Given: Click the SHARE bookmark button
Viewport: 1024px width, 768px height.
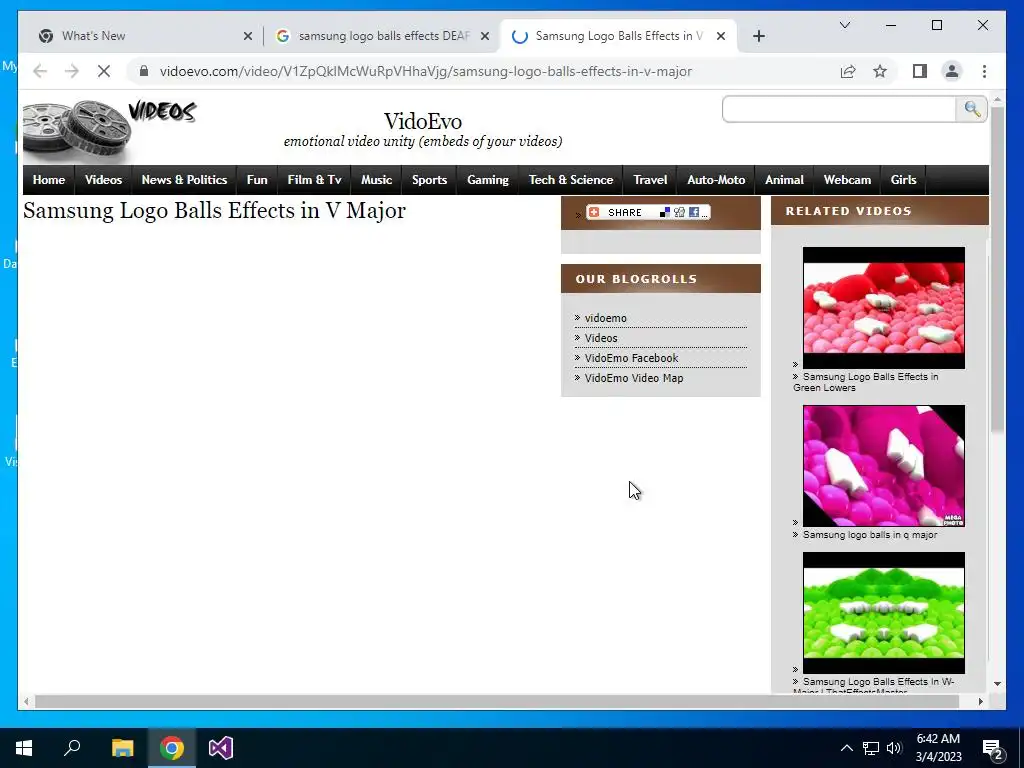Looking at the screenshot, I should coord(648,212).
